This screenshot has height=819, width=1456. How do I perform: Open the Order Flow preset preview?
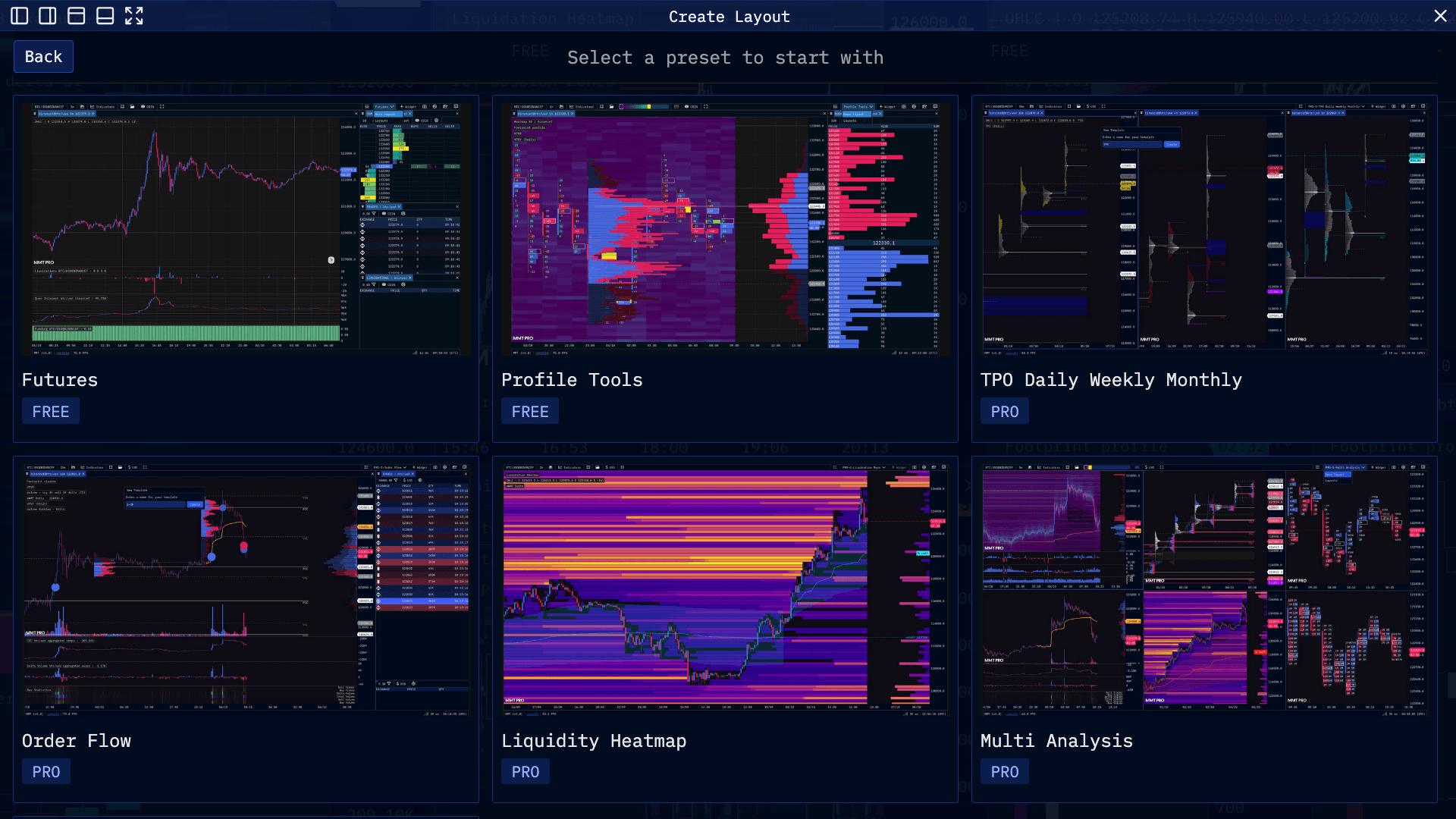pyautogui.click(x=246, y=590)
